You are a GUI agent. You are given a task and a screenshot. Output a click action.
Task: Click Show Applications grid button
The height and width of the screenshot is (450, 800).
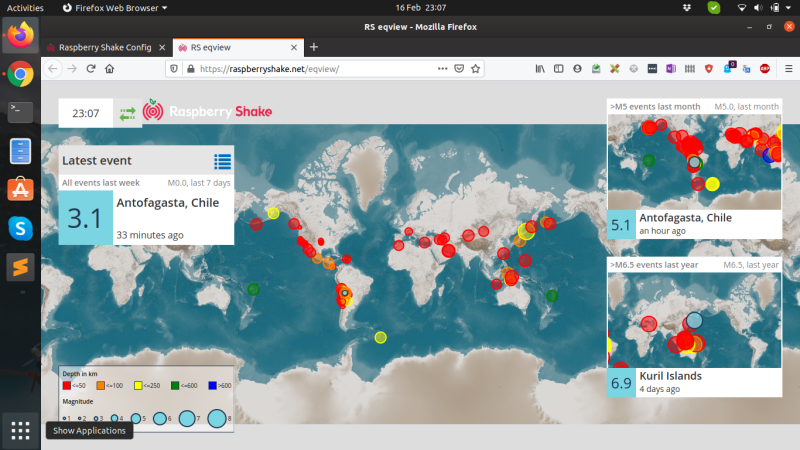[20, 431]
